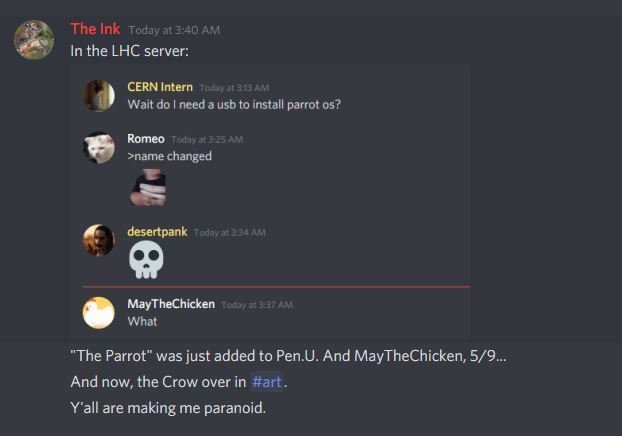Click the "Wait do I need a usb" message
The height and width of the screenshot is (436, 622).
pos(234,104)
